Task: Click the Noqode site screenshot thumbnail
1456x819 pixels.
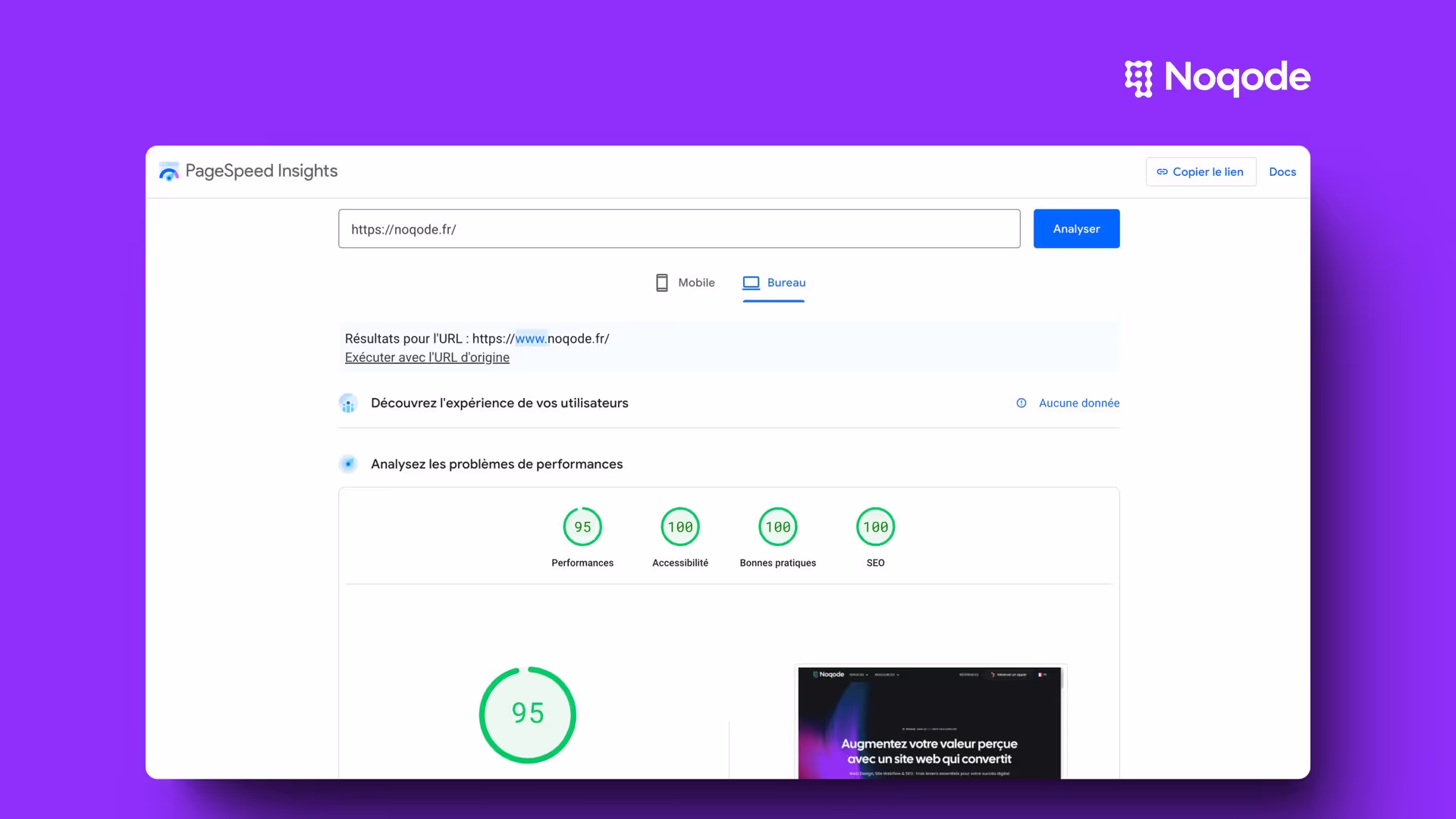Action: click(929, 723)
